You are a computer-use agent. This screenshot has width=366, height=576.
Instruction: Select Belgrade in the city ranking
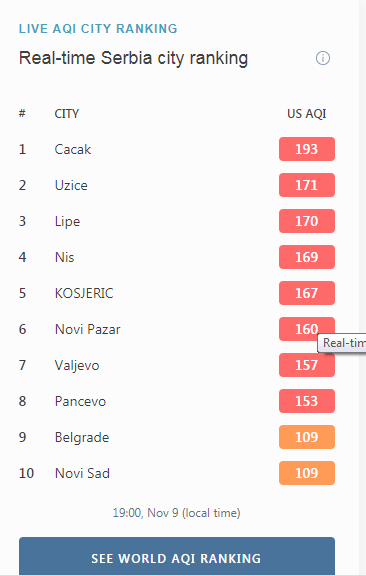pos(82,437)
